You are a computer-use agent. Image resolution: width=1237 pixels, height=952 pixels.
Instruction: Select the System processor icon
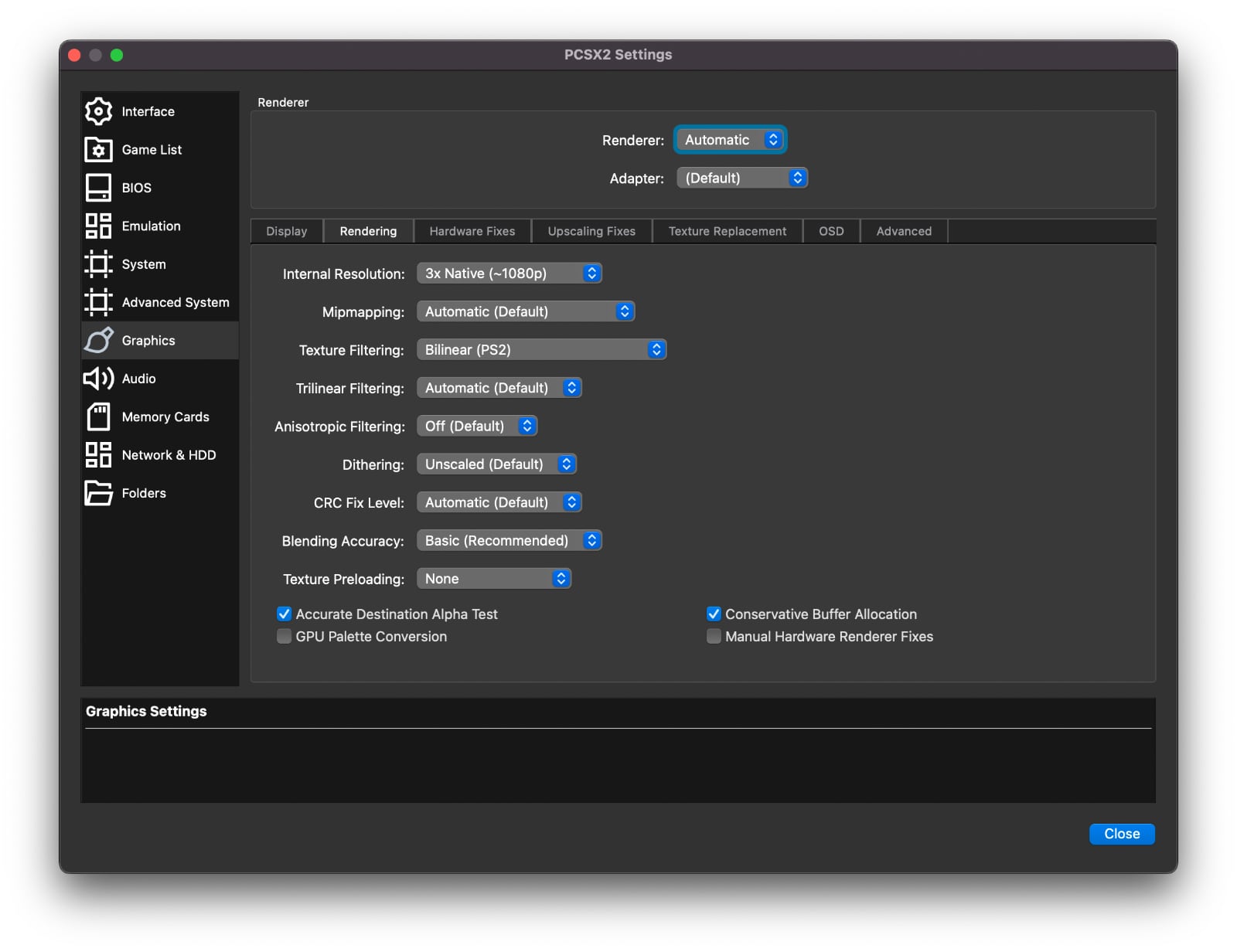click(98, 264)
